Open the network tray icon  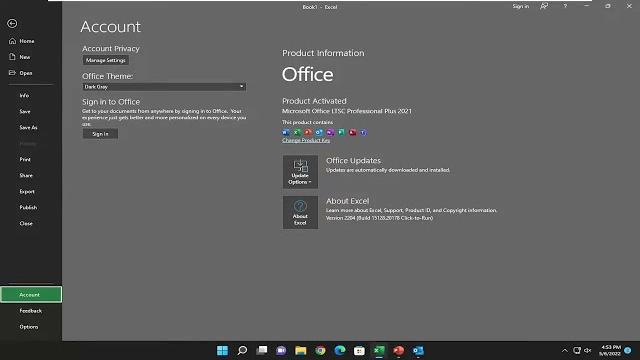click(577, 351)
